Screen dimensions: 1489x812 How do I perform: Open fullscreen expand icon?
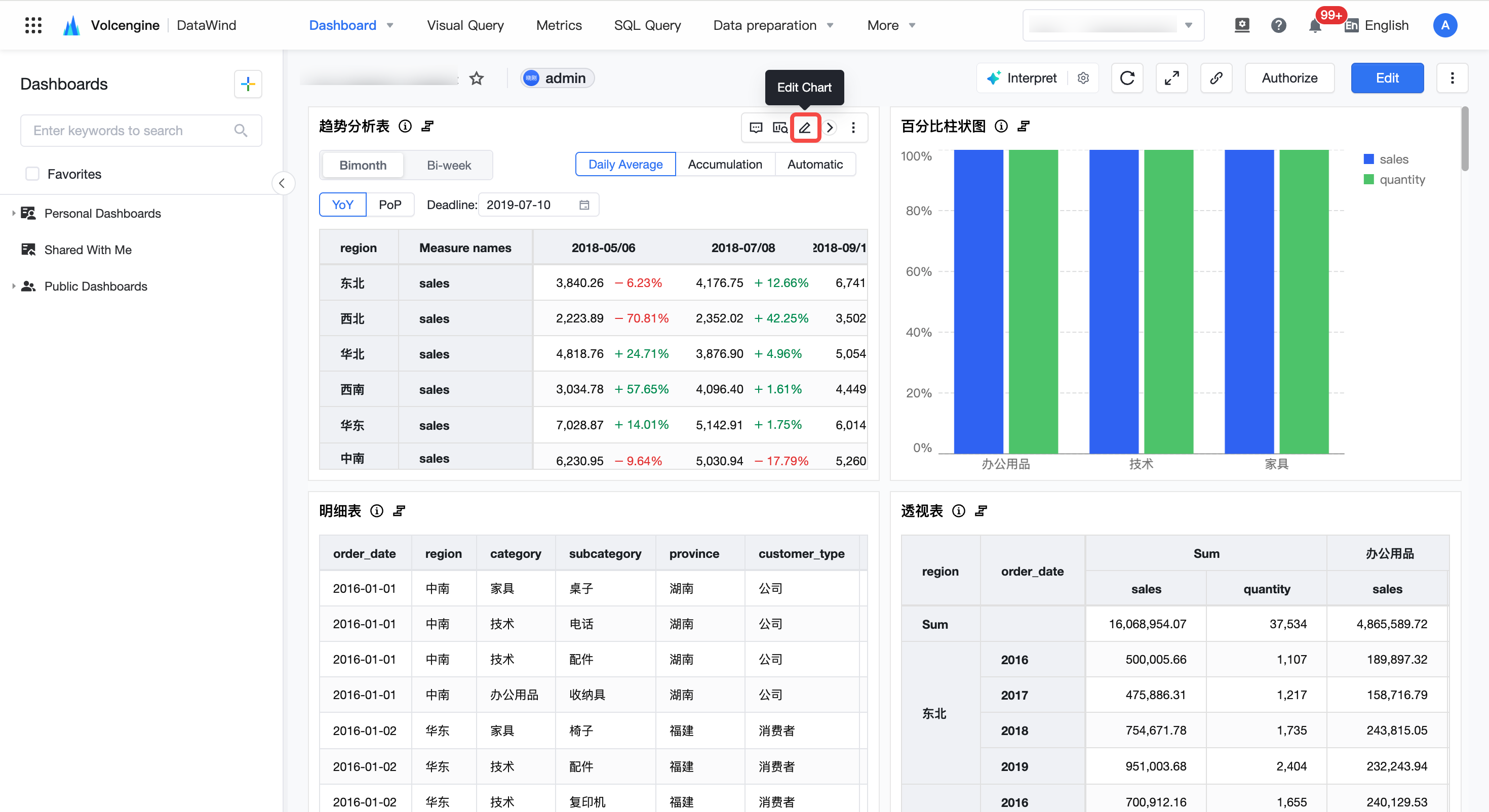tap(1171, 78)
